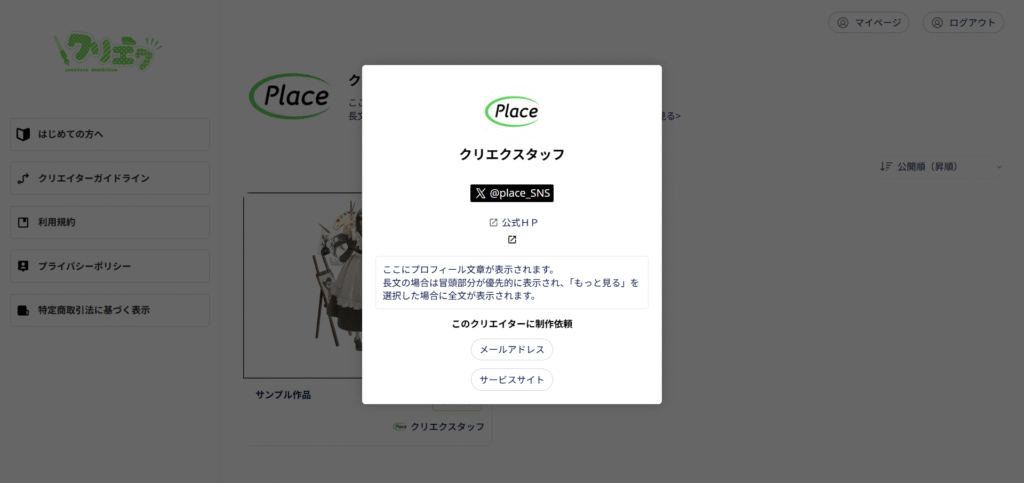Click the profile description text box
1024x483 pixels.
tap(512, 283)
